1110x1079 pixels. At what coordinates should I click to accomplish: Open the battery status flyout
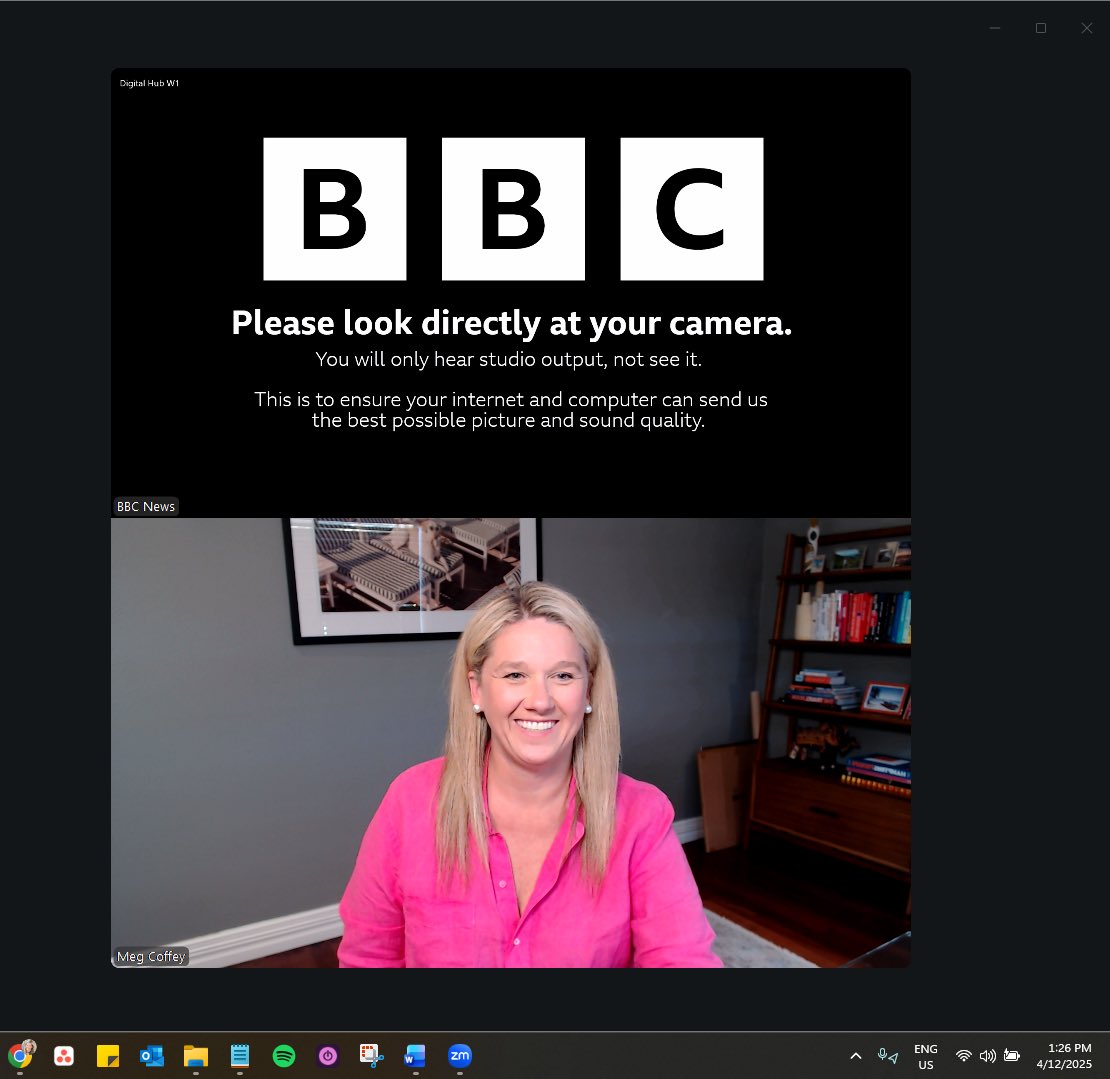tap(1012, 1056)
